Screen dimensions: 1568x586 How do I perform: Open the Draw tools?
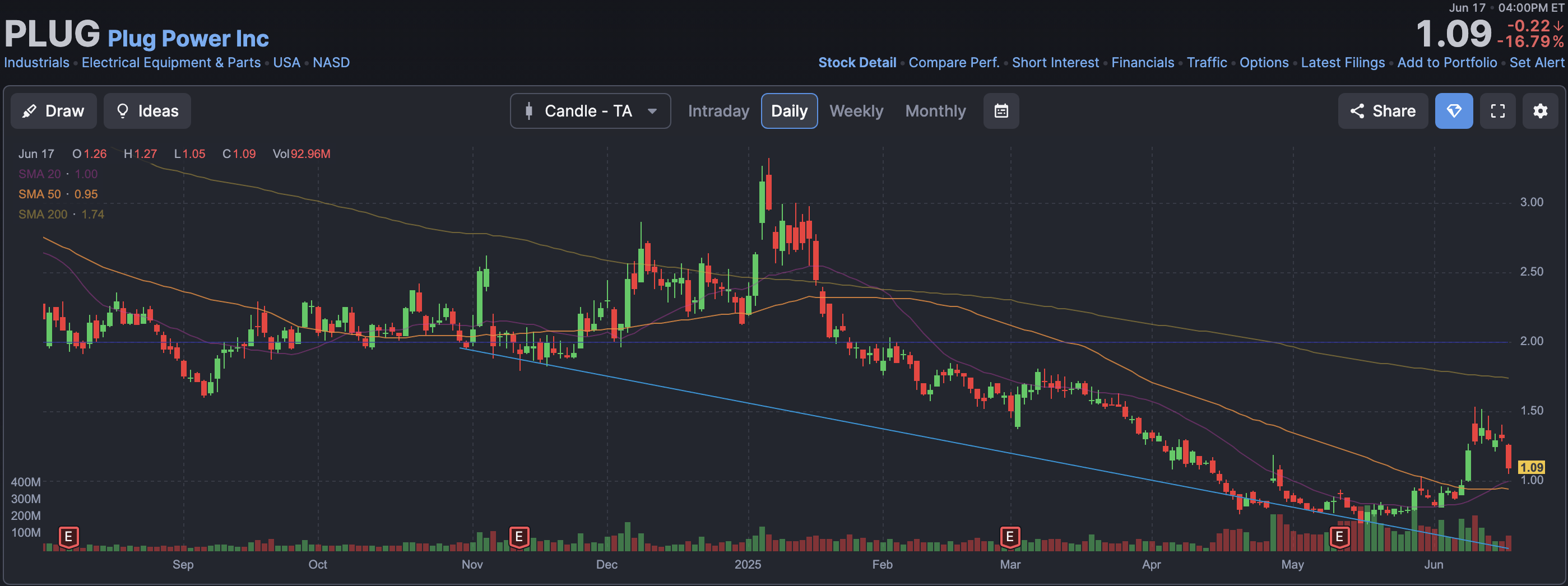54,111
